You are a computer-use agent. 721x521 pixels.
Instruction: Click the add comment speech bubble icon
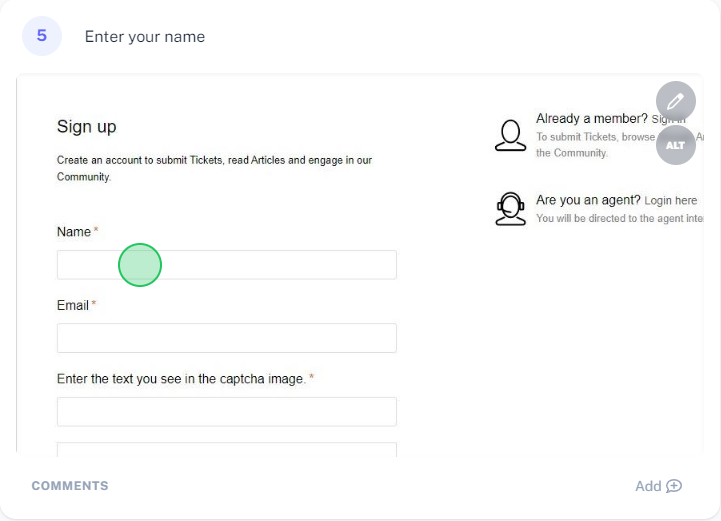point(674,486)
